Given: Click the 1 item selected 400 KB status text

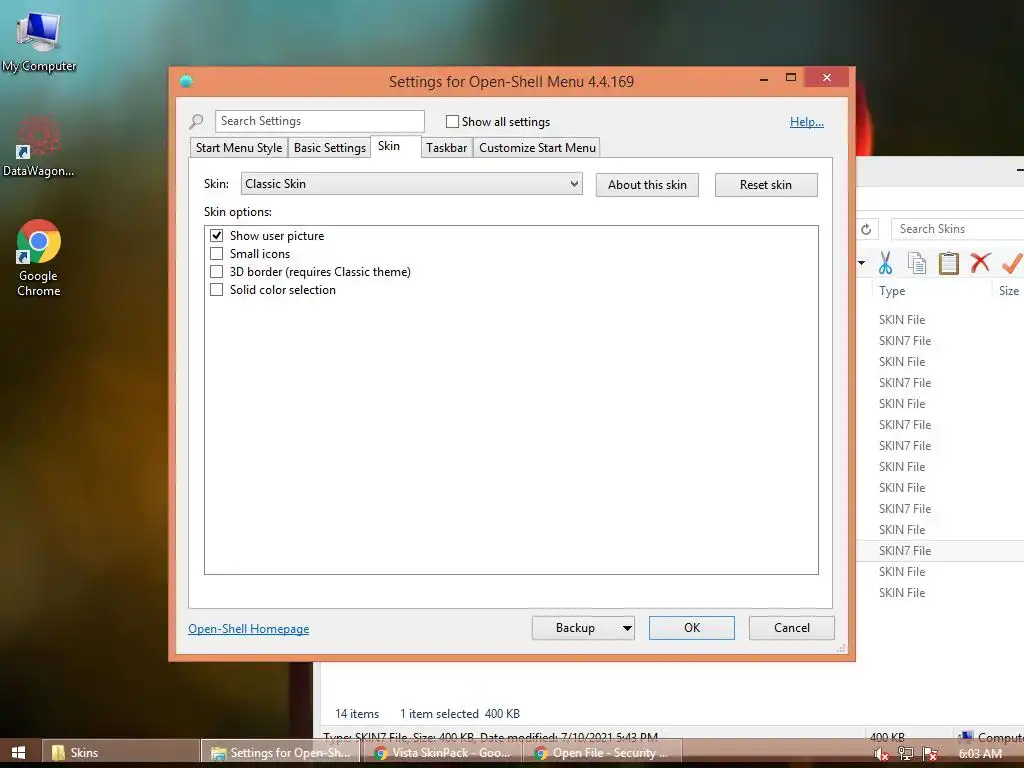Looking at the screenshot, I should [x=460, y=714].
